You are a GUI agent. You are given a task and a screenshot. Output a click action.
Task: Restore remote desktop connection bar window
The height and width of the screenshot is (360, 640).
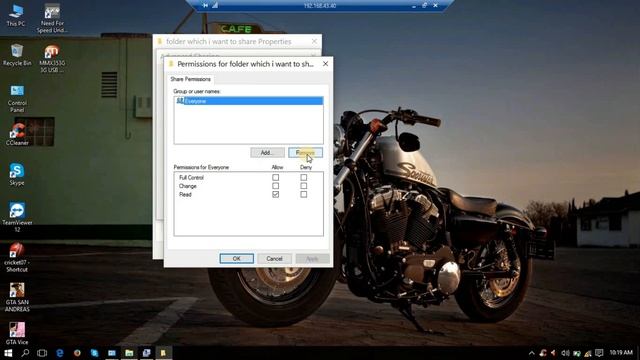click(x=424, y=5)
